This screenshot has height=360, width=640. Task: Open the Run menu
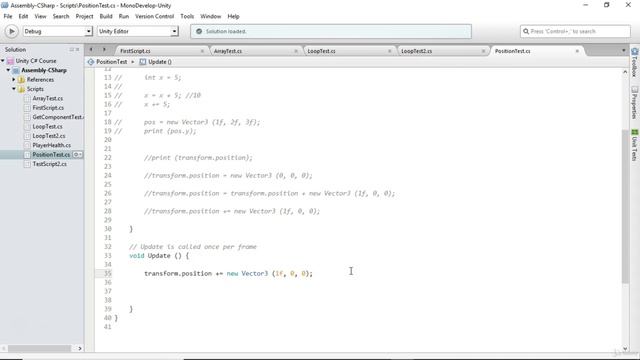click(x=124, y=16)
